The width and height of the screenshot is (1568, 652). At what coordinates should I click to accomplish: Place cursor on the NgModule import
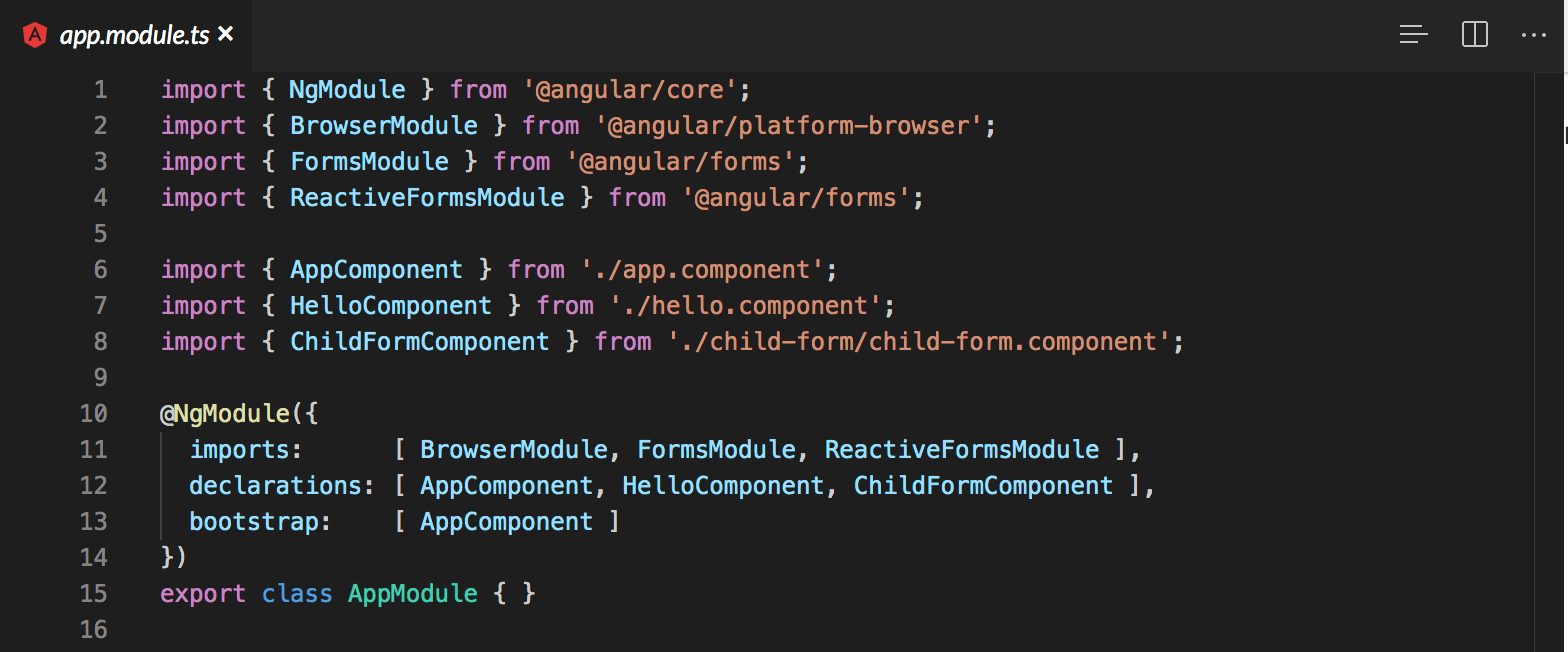tap(346, 89)
